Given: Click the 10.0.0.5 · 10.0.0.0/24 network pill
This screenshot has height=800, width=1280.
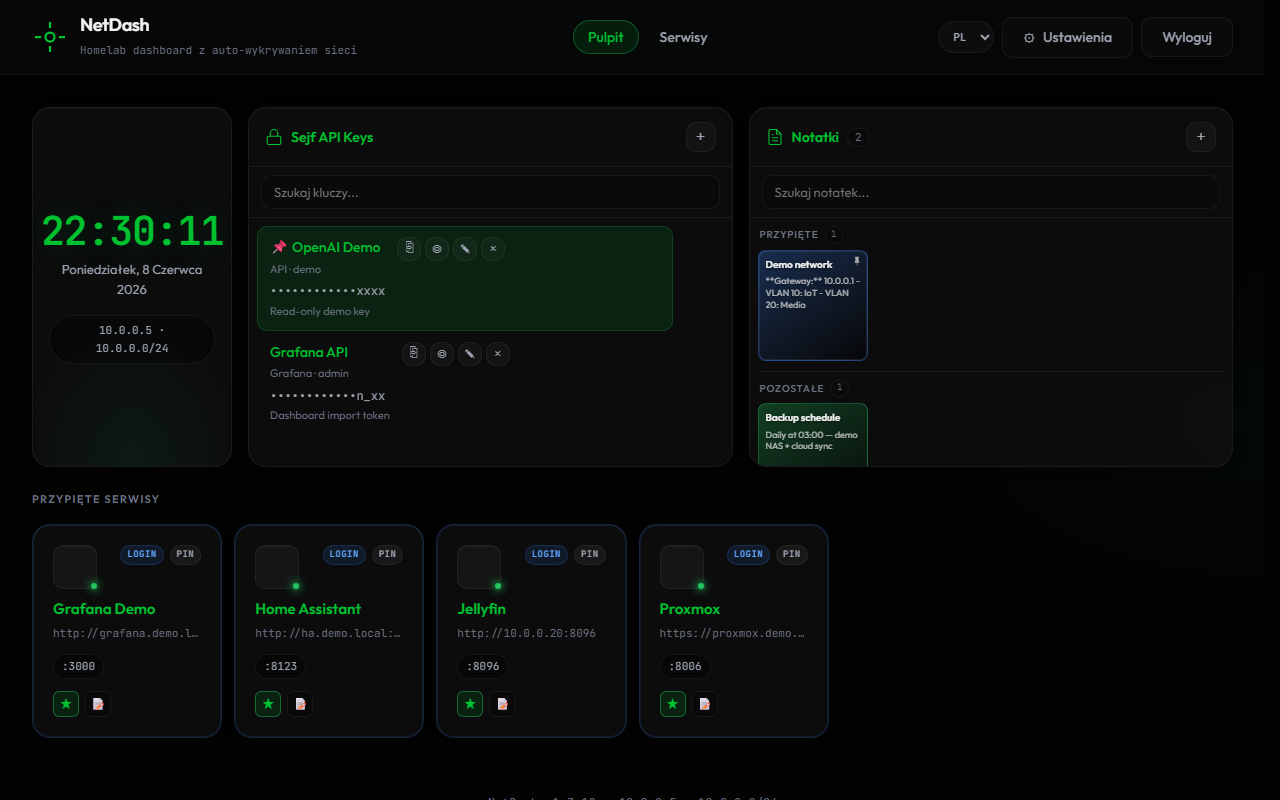Looking at the screenshot, I should pos(132,339).
